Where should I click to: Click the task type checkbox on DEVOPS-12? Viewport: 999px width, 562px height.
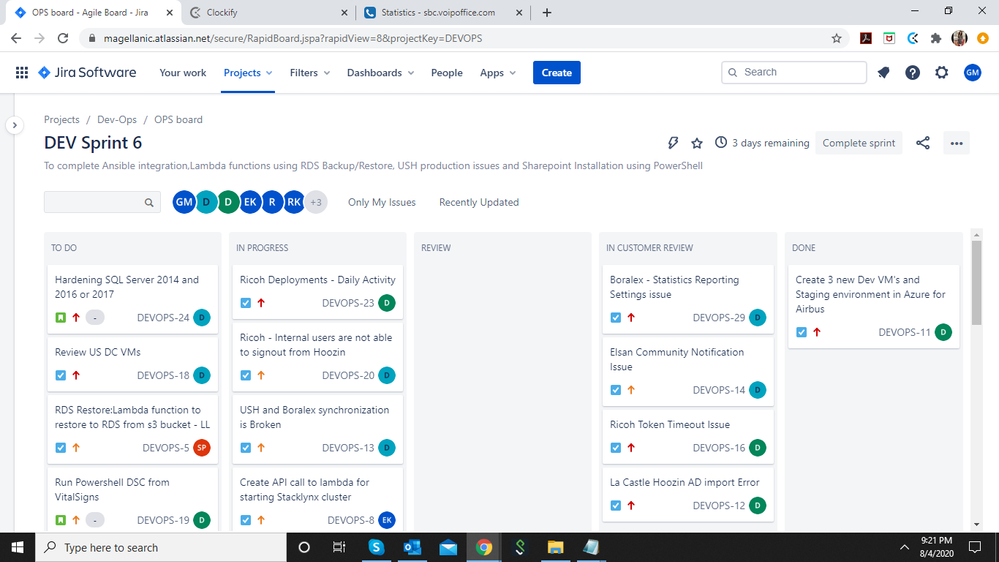point(615,505)
